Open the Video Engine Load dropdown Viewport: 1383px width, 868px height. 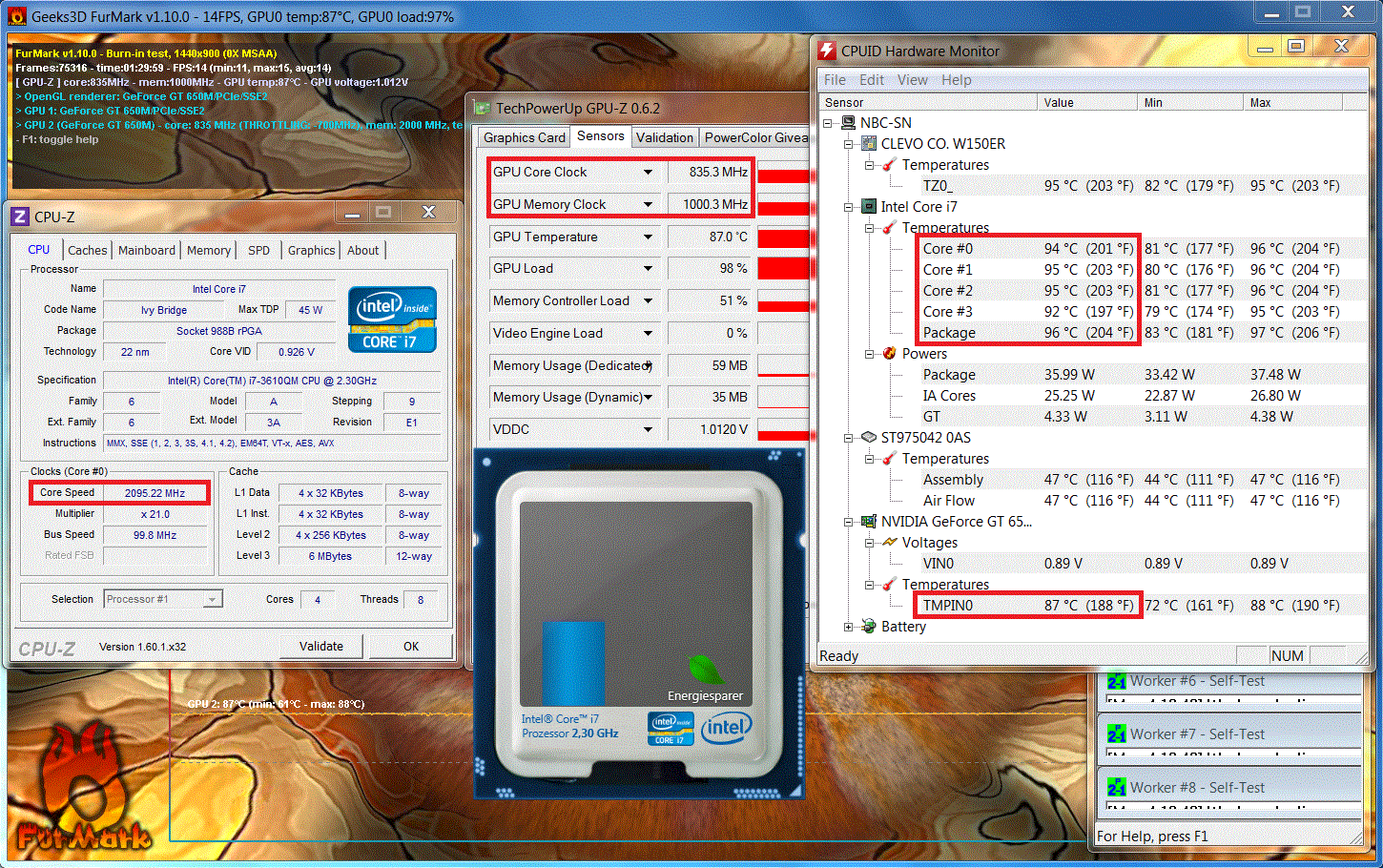648,334
